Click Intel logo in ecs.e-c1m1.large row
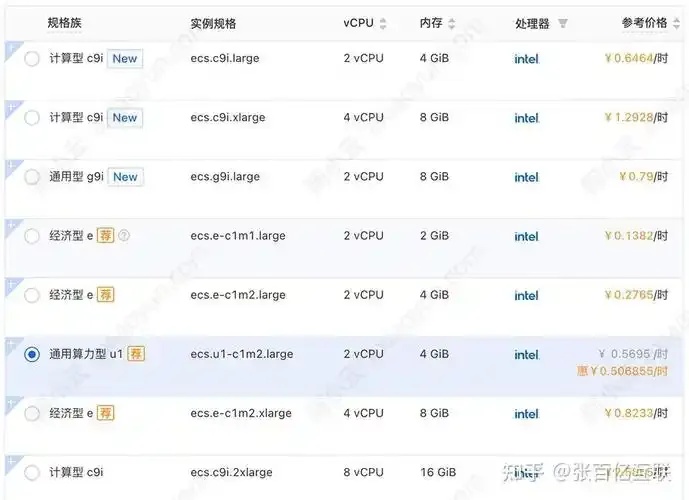 tap(526, 236)
